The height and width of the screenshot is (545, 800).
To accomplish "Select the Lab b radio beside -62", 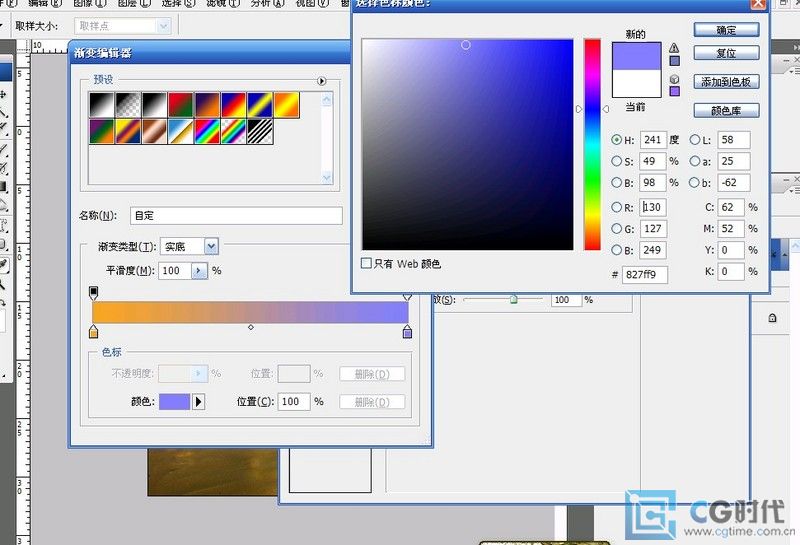I will [694, 183].
